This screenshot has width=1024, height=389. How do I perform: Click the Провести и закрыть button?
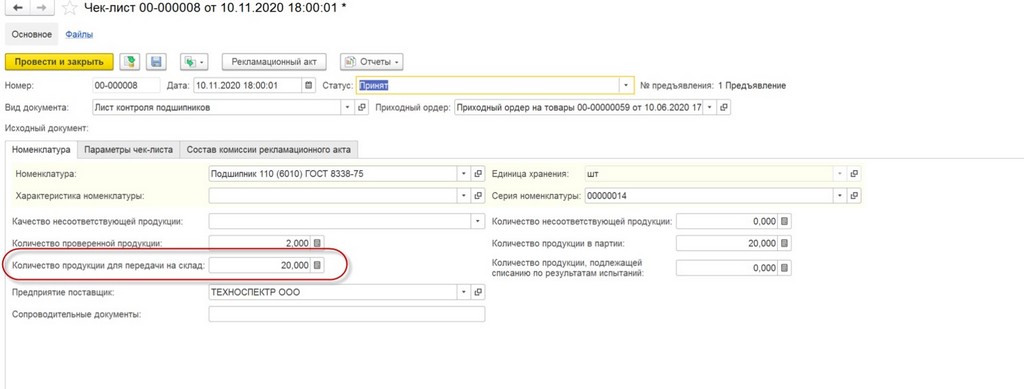click(59, 61)
